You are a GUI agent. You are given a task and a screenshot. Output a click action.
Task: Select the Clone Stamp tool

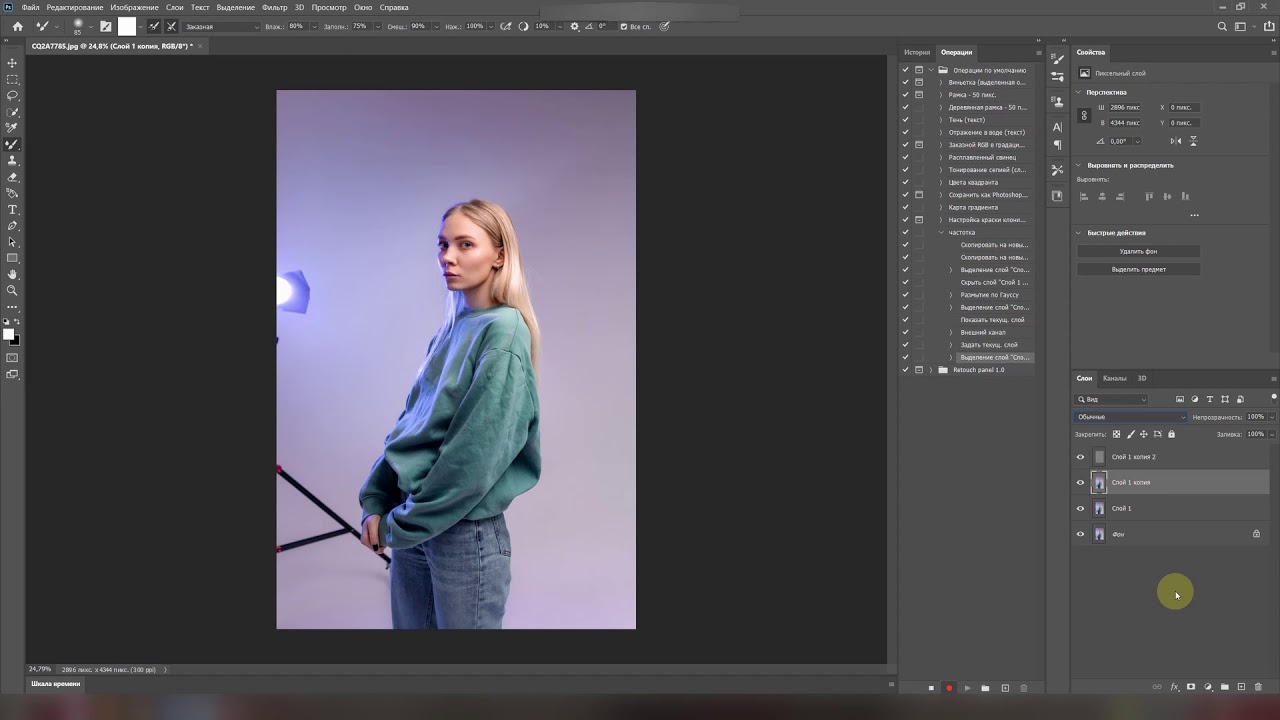(12, 161)
